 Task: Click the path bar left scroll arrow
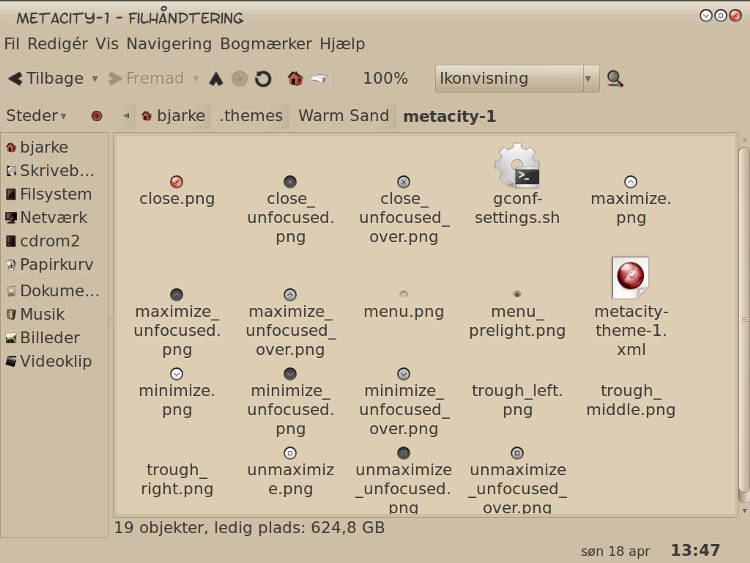click(x=126, y=116)
